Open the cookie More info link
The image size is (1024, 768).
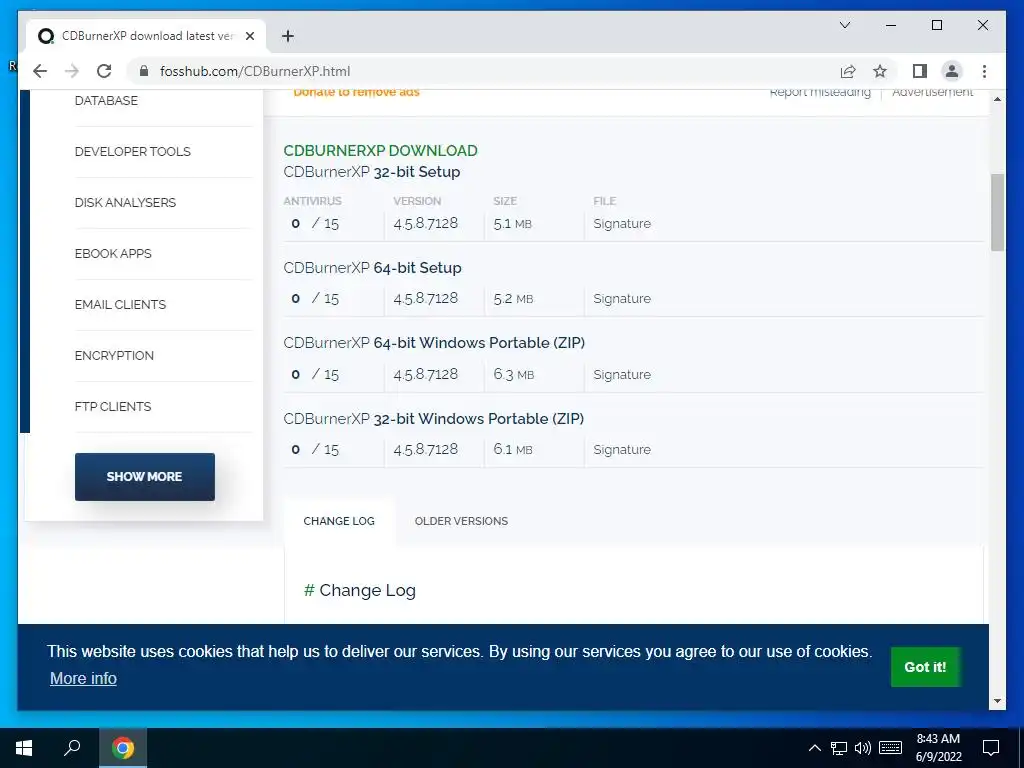click(x=83, y=679)
